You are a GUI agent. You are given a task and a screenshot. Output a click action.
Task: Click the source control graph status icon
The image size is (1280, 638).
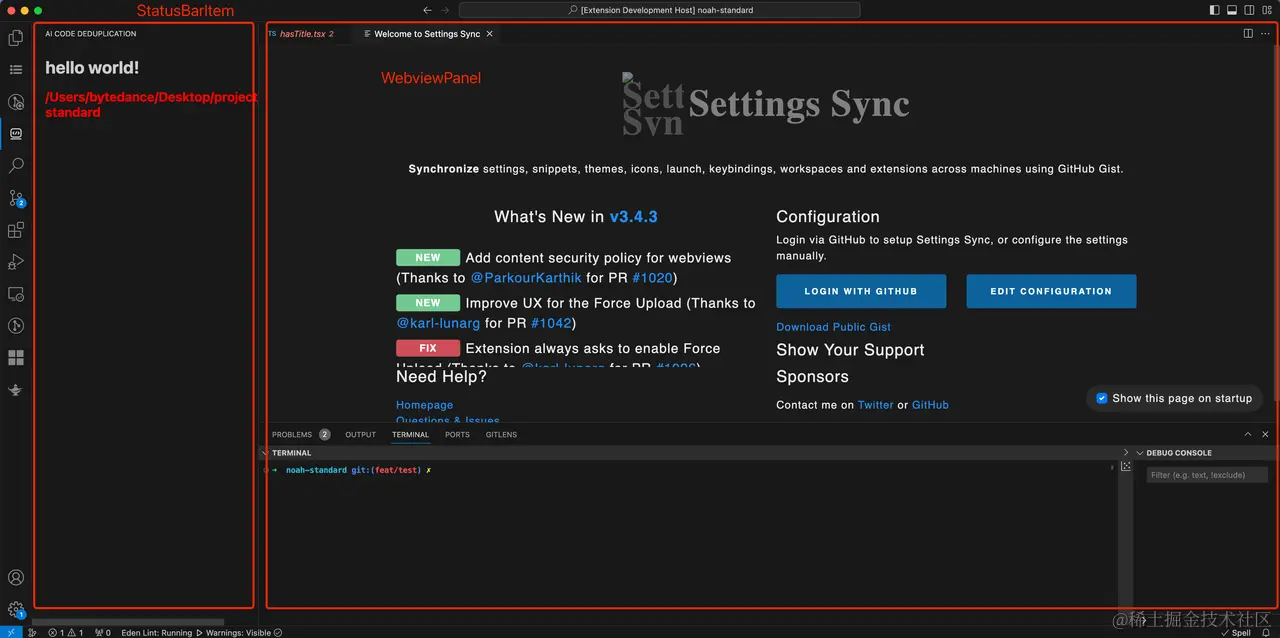pyautogui.click(x=32, y=632)
